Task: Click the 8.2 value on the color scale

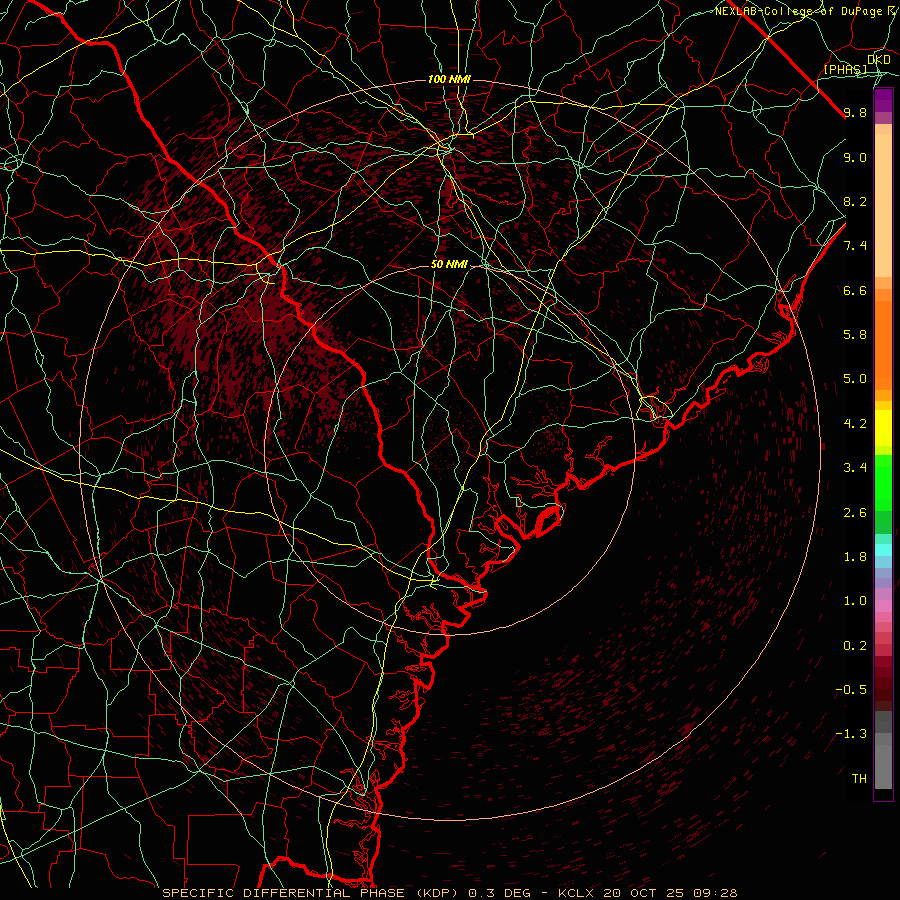Action: click(x=855, y=201)
